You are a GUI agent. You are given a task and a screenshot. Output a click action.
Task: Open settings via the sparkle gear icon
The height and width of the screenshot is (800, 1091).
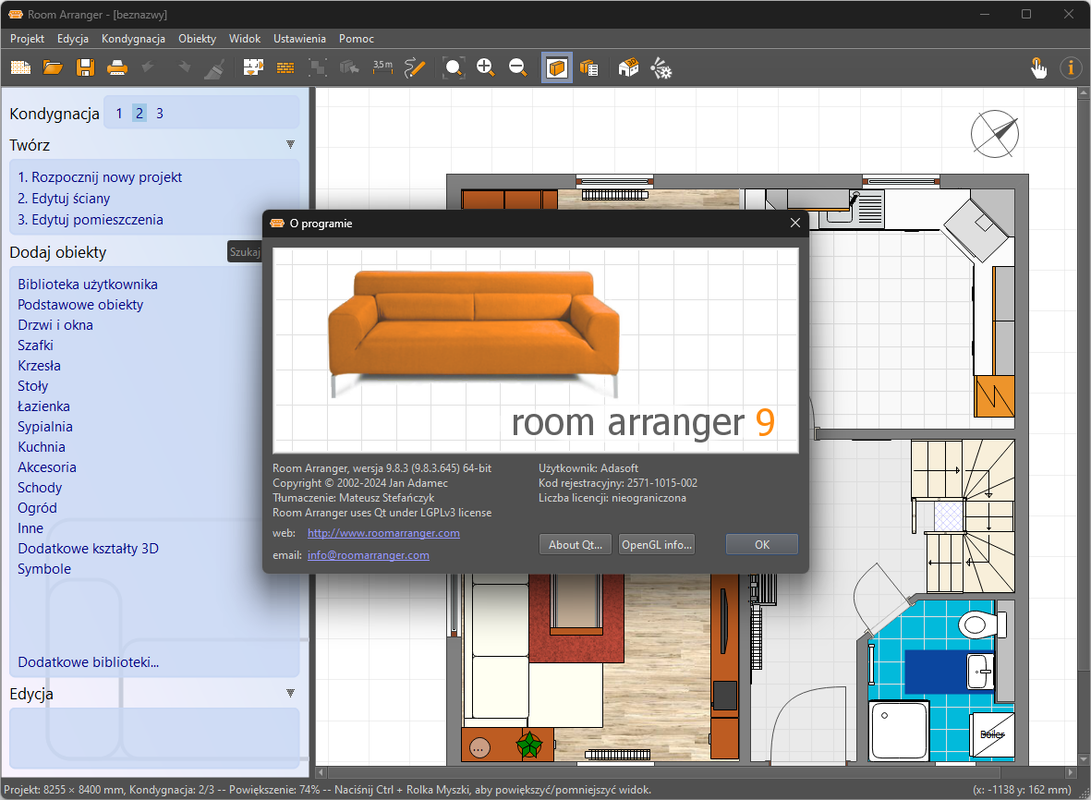[660, 67]
